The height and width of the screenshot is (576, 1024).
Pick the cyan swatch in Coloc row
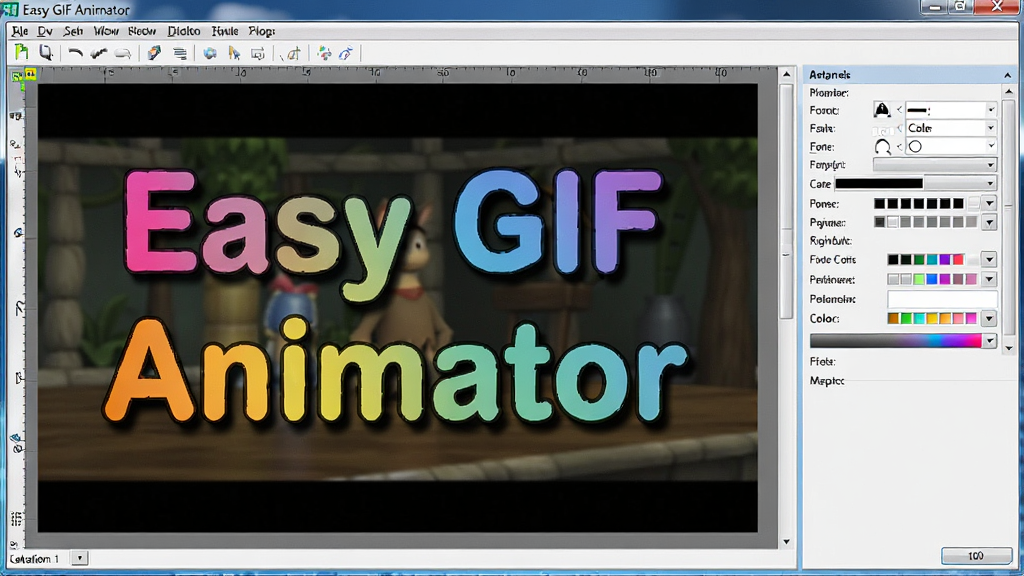click(919, 319)
